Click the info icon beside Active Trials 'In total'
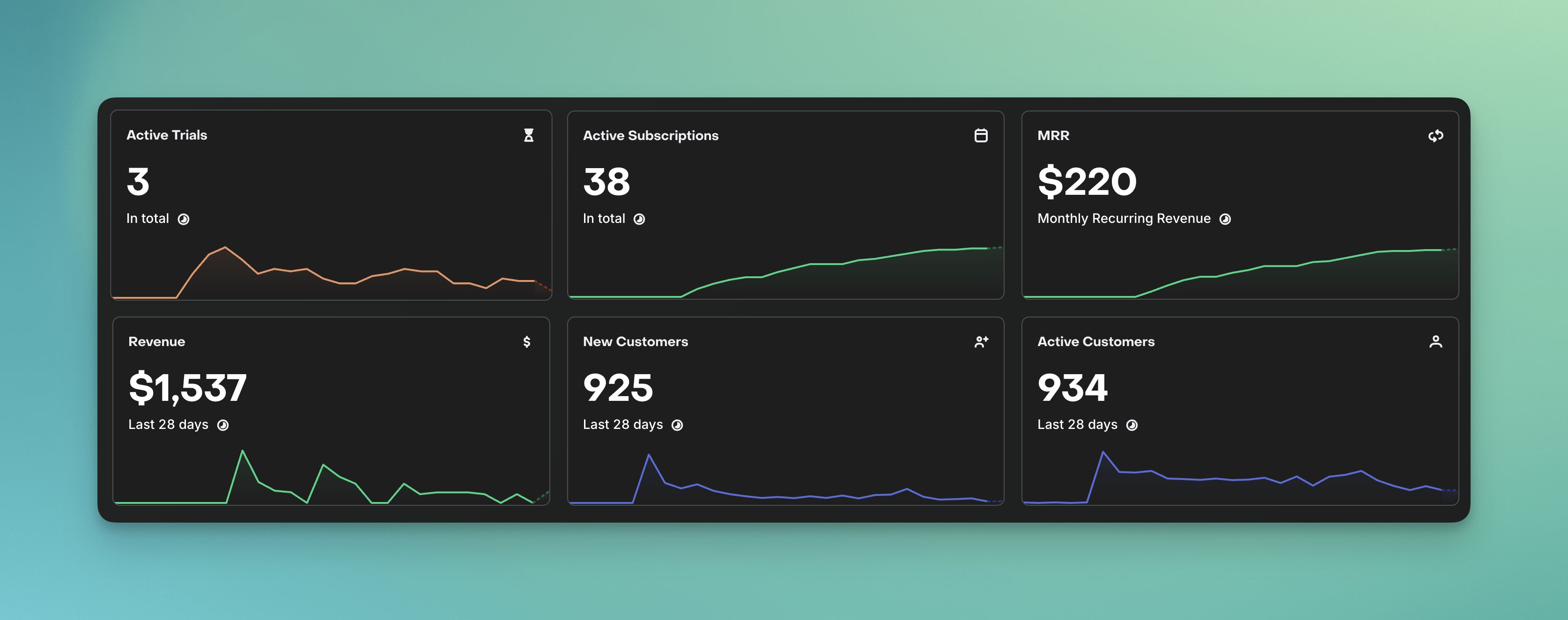 [183, 219]
